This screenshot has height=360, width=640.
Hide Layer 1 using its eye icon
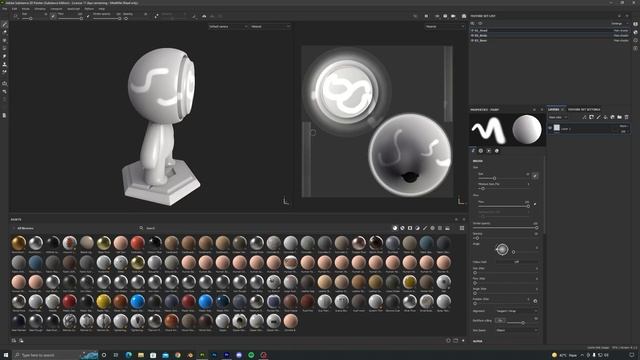click(x=550, y=128)
